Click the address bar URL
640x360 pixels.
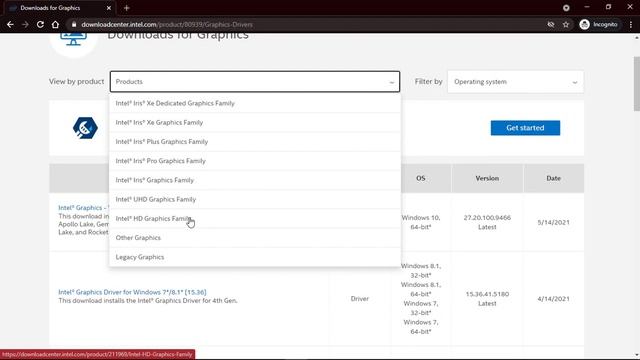coord(167,24)
